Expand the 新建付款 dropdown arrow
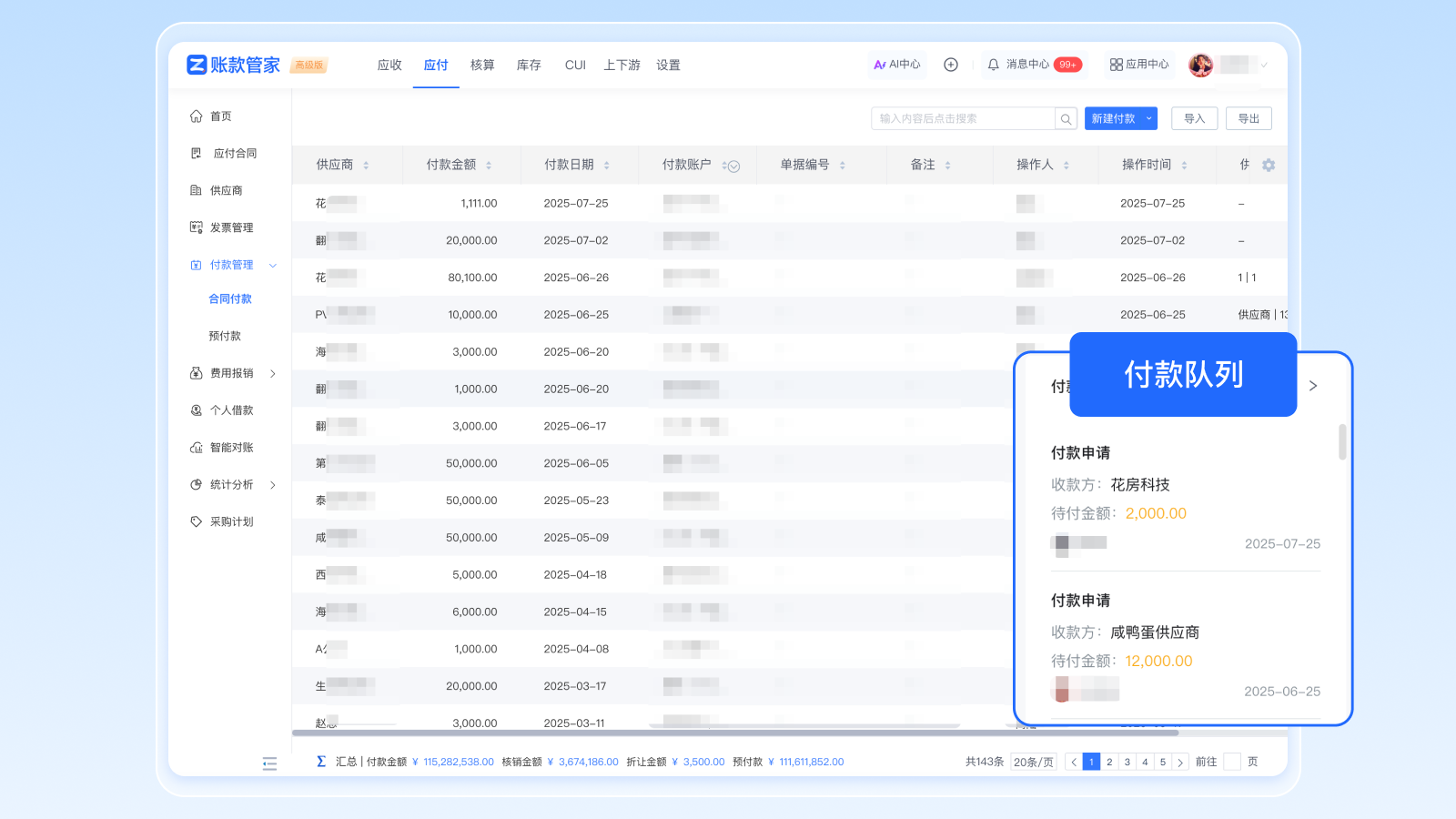Viewport: 1456px width, 819px height. pos(1148,118)
